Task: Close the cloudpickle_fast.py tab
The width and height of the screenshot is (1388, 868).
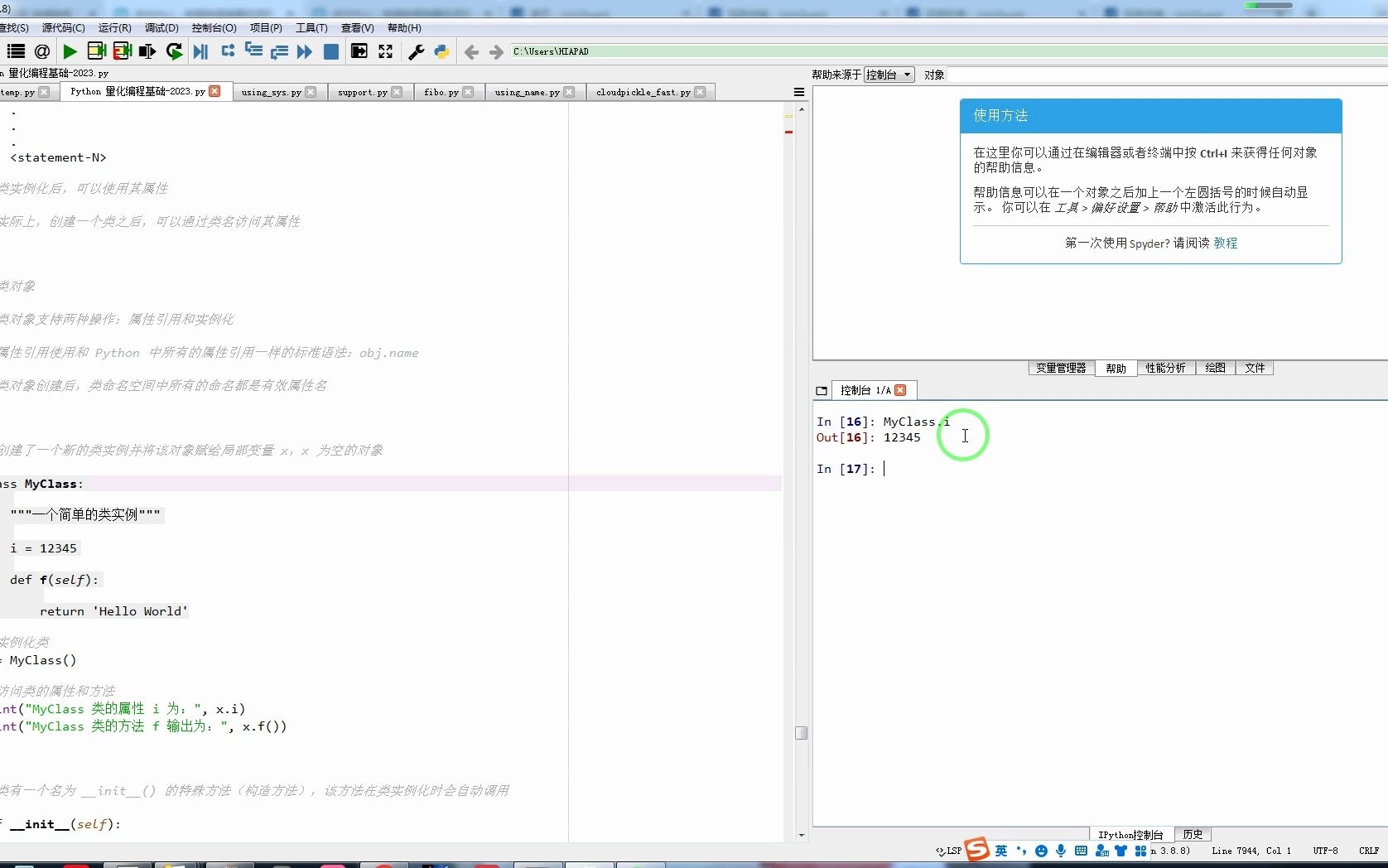Action: 700,92
